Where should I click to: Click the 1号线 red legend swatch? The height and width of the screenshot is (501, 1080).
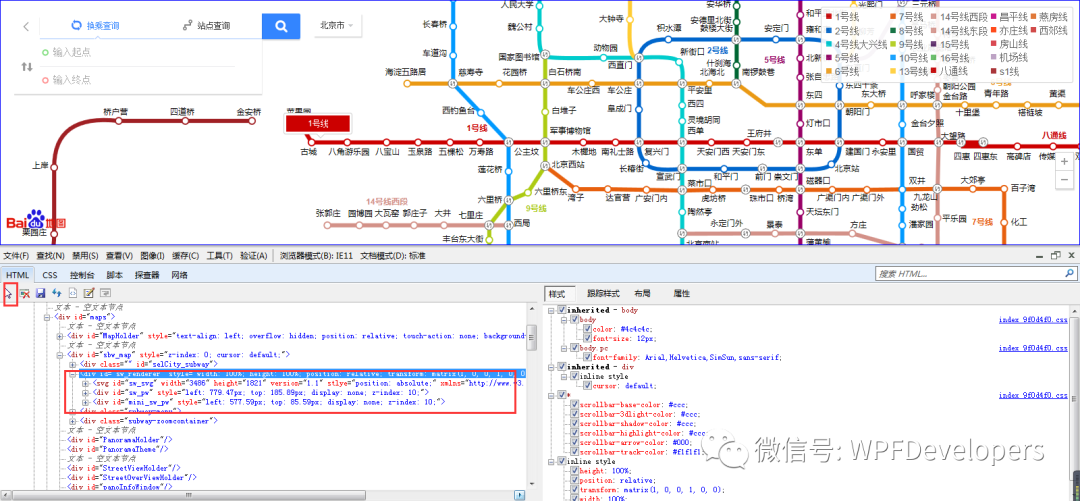(829, 15)
